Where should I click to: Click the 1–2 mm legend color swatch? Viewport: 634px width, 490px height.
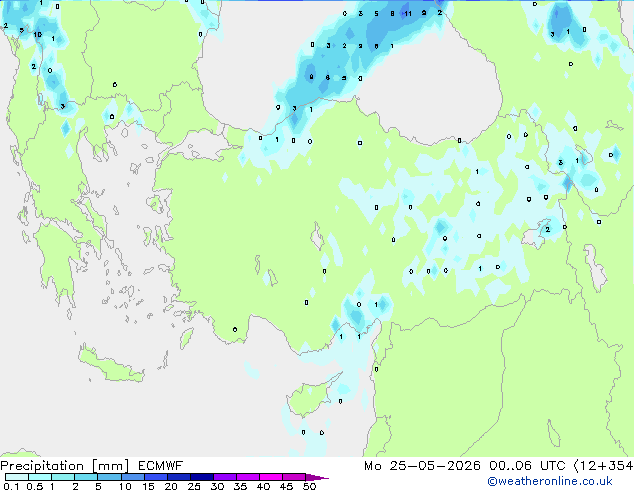(x=63, y=477)
